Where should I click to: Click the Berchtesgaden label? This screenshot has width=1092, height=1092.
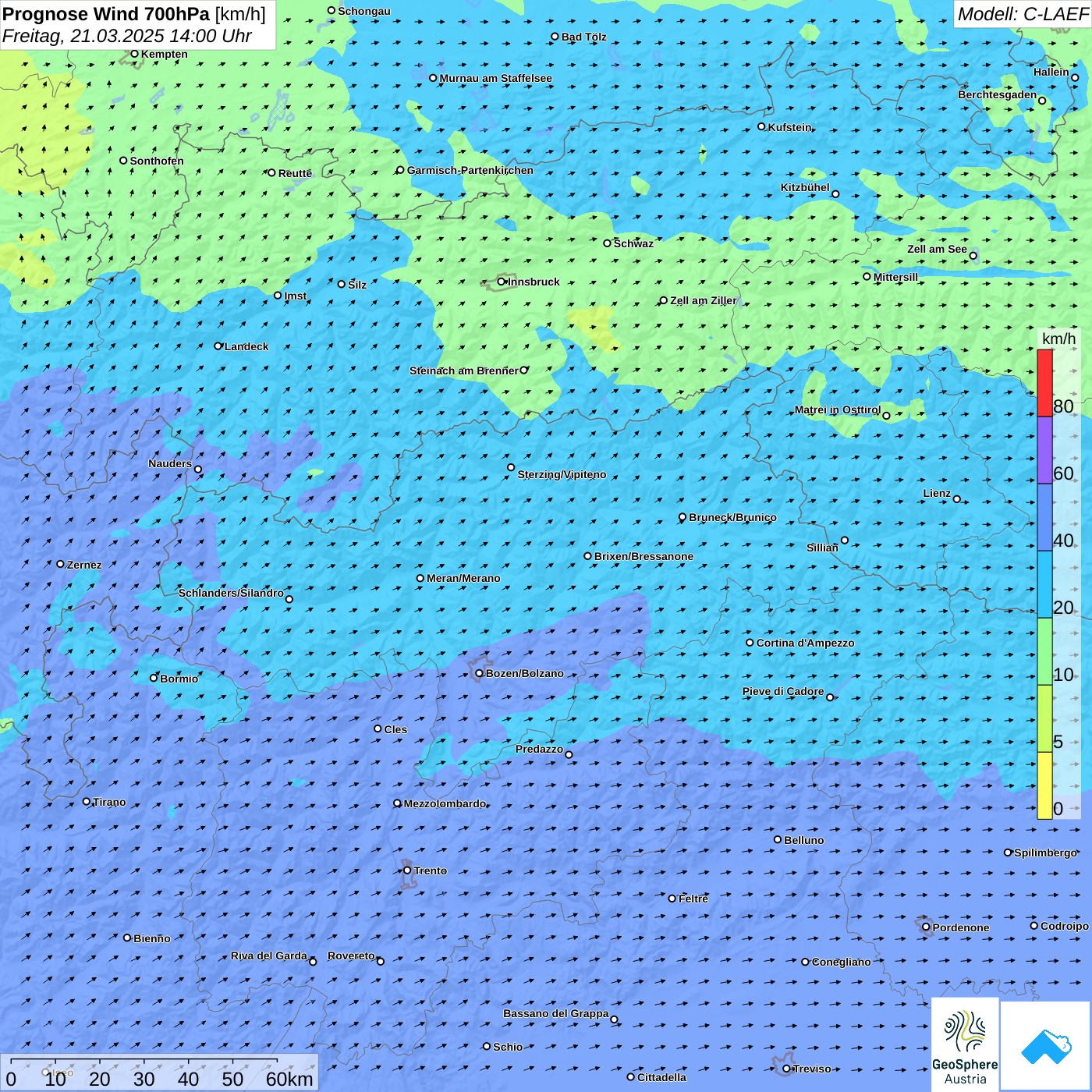click(997, 94)
